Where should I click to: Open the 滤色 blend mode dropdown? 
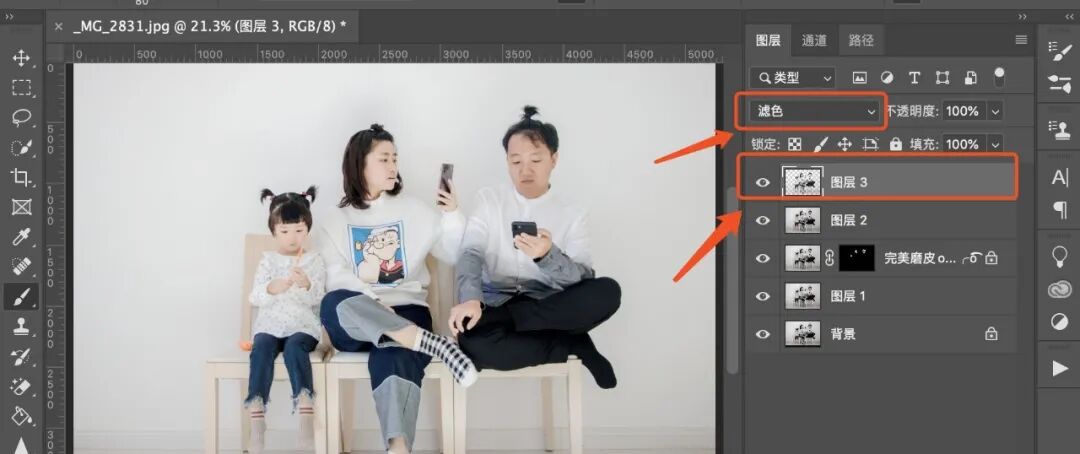coord(816,111)
